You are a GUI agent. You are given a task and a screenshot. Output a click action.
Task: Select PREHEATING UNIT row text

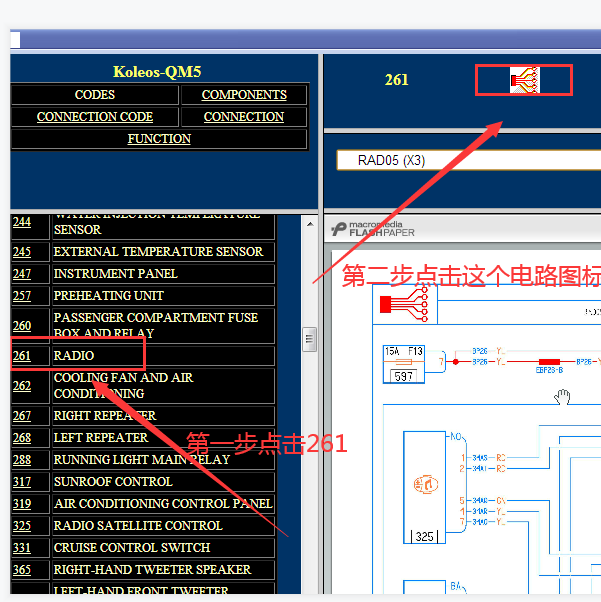pyautogui.click(x=109, y=296)
